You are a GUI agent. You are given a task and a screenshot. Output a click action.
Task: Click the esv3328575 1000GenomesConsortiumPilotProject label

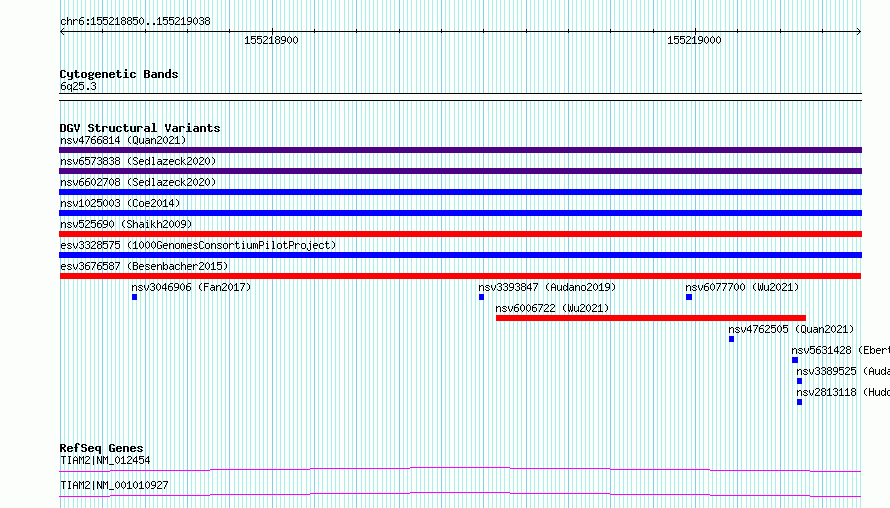click(198, 245)
